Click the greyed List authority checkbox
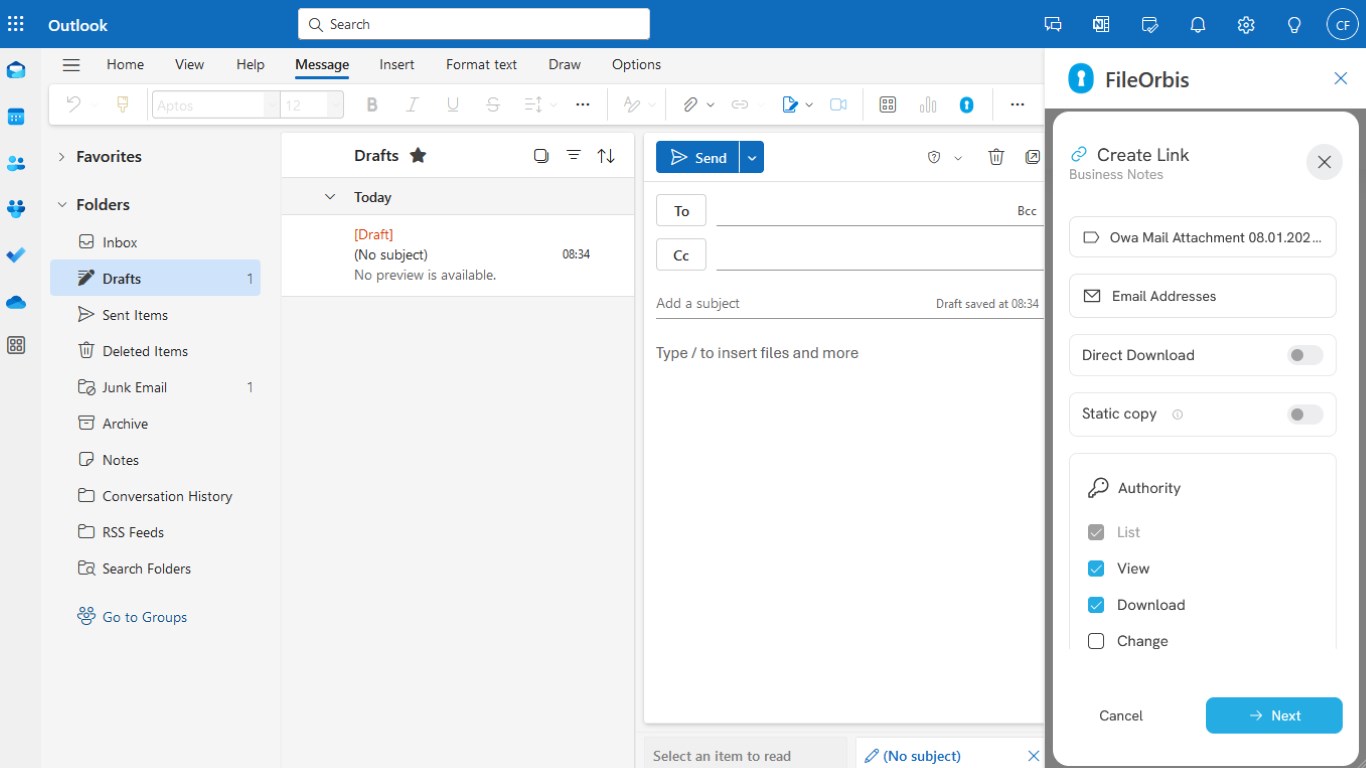This screenshot has width=1366, height=768. pos(1096,532)
